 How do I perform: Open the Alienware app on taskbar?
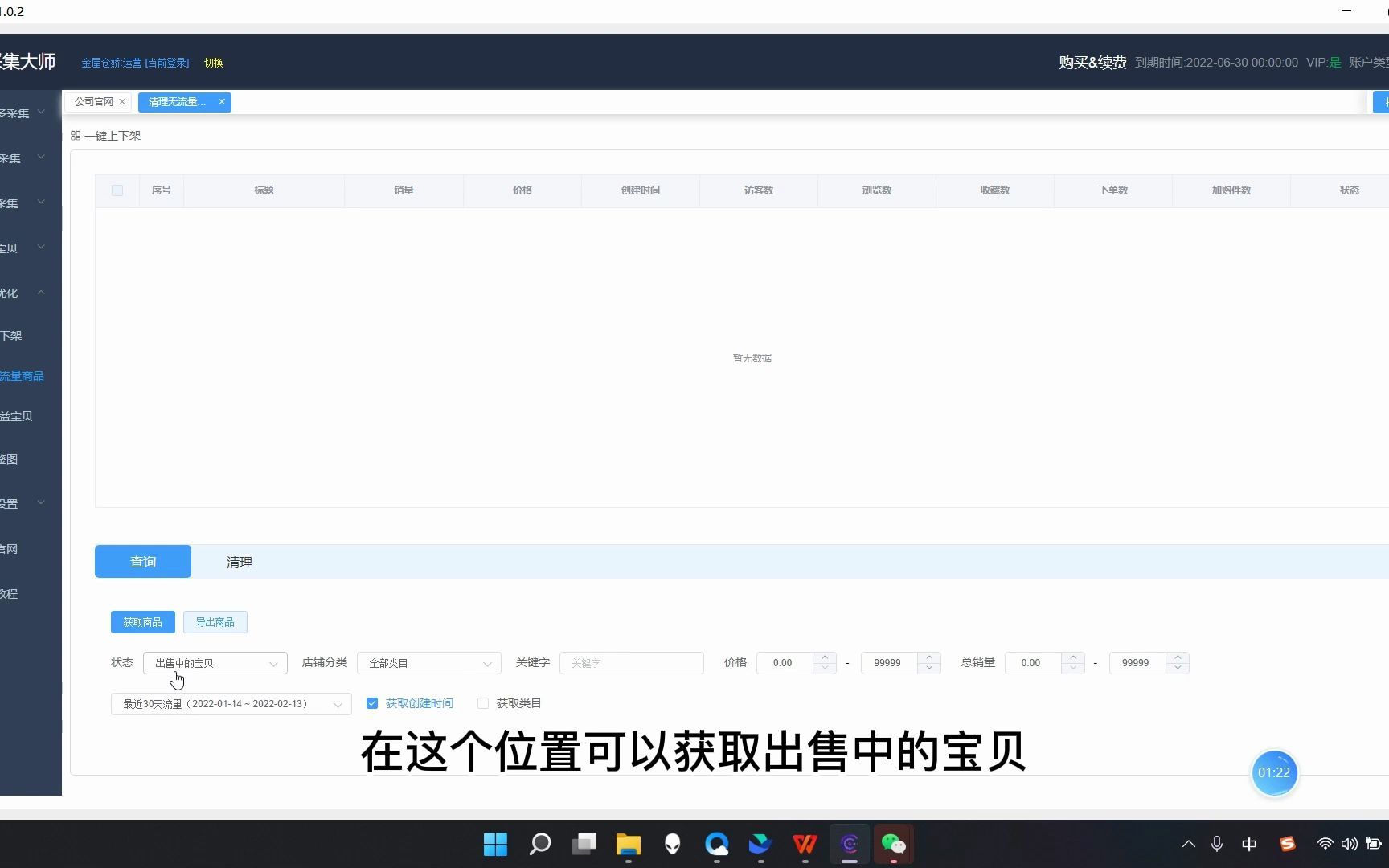click(x=673, y=844)
